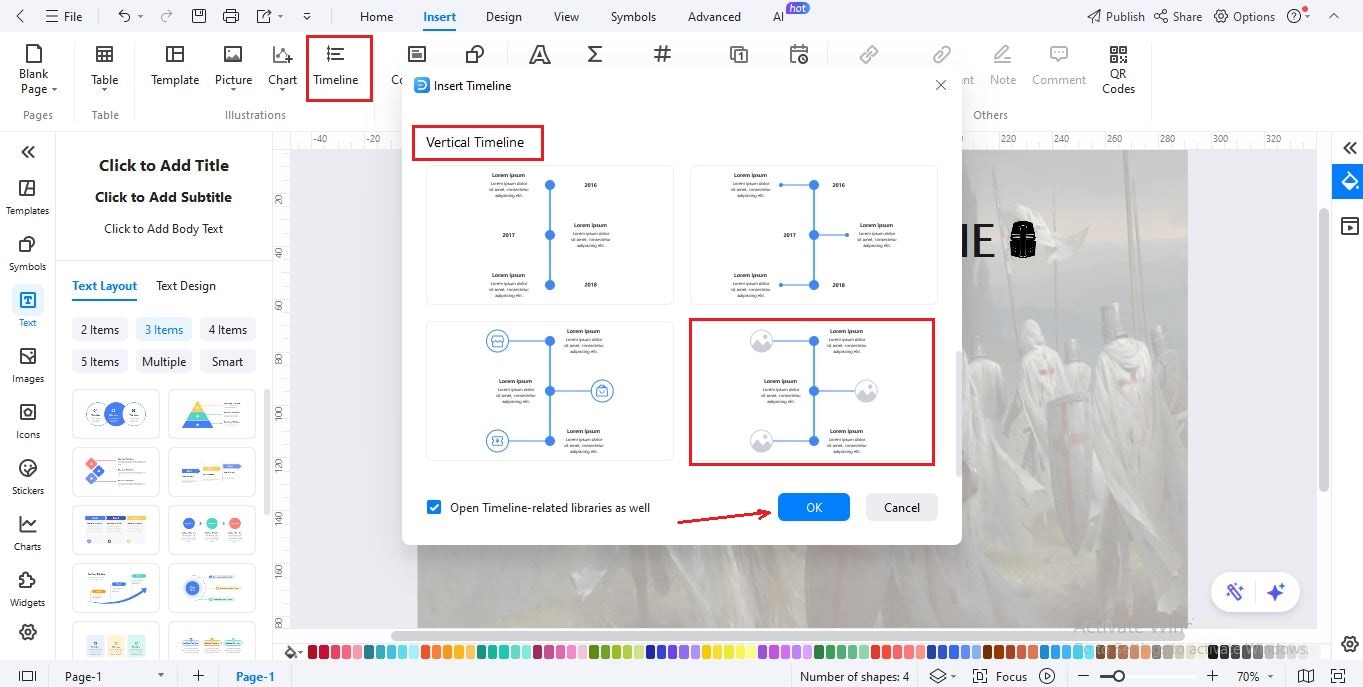The height and width of the screenshot is (687, 1363).
Task: Insert a QR Codes element
Action: coord(1118,69)
